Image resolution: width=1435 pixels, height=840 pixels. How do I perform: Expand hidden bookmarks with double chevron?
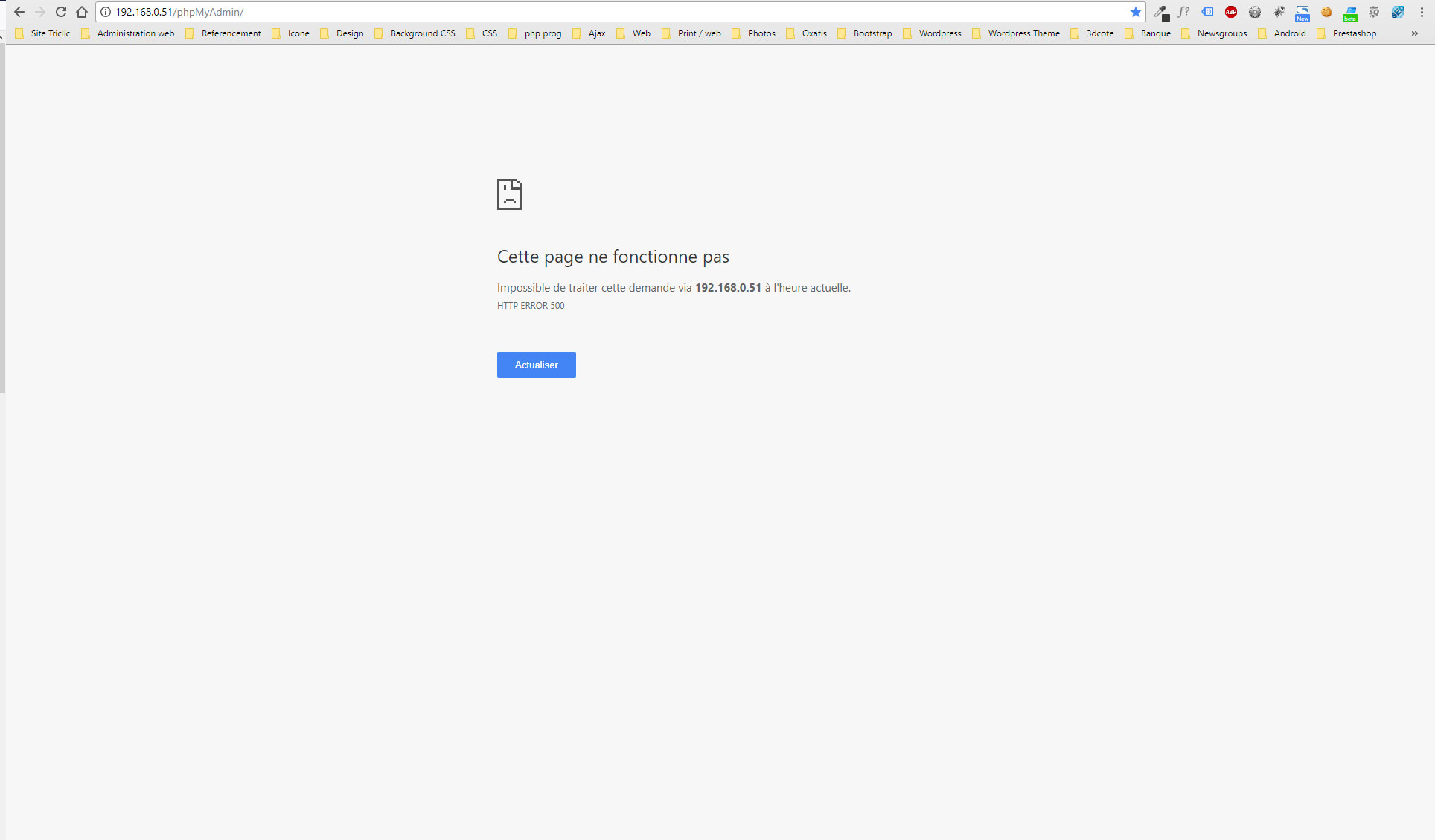click(x=1414, y=33)
